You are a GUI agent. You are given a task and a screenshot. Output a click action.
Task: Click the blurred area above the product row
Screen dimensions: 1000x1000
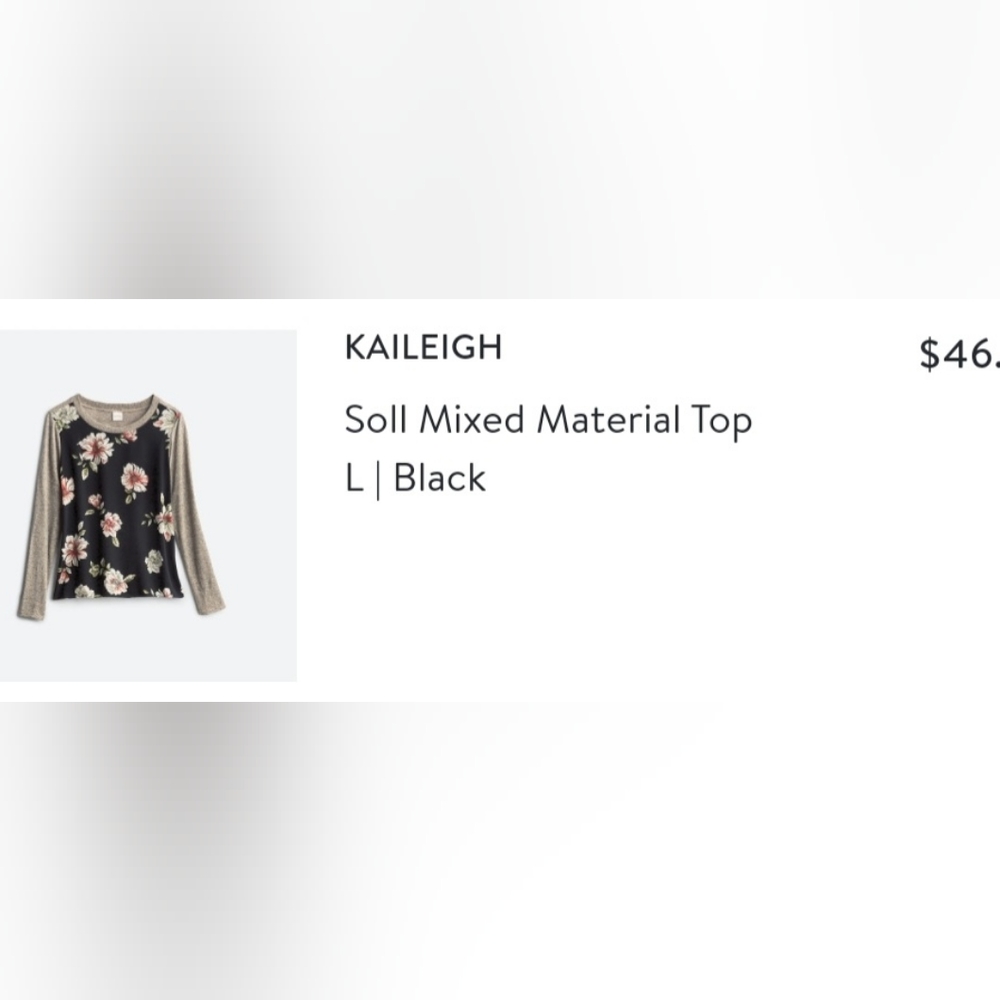pos(500,150)
